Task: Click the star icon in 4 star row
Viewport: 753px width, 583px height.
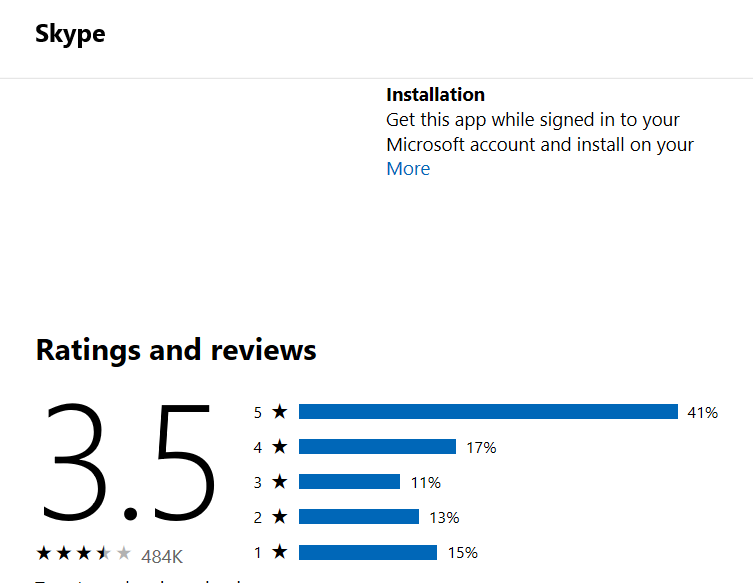Action: [x=279, y=447]
